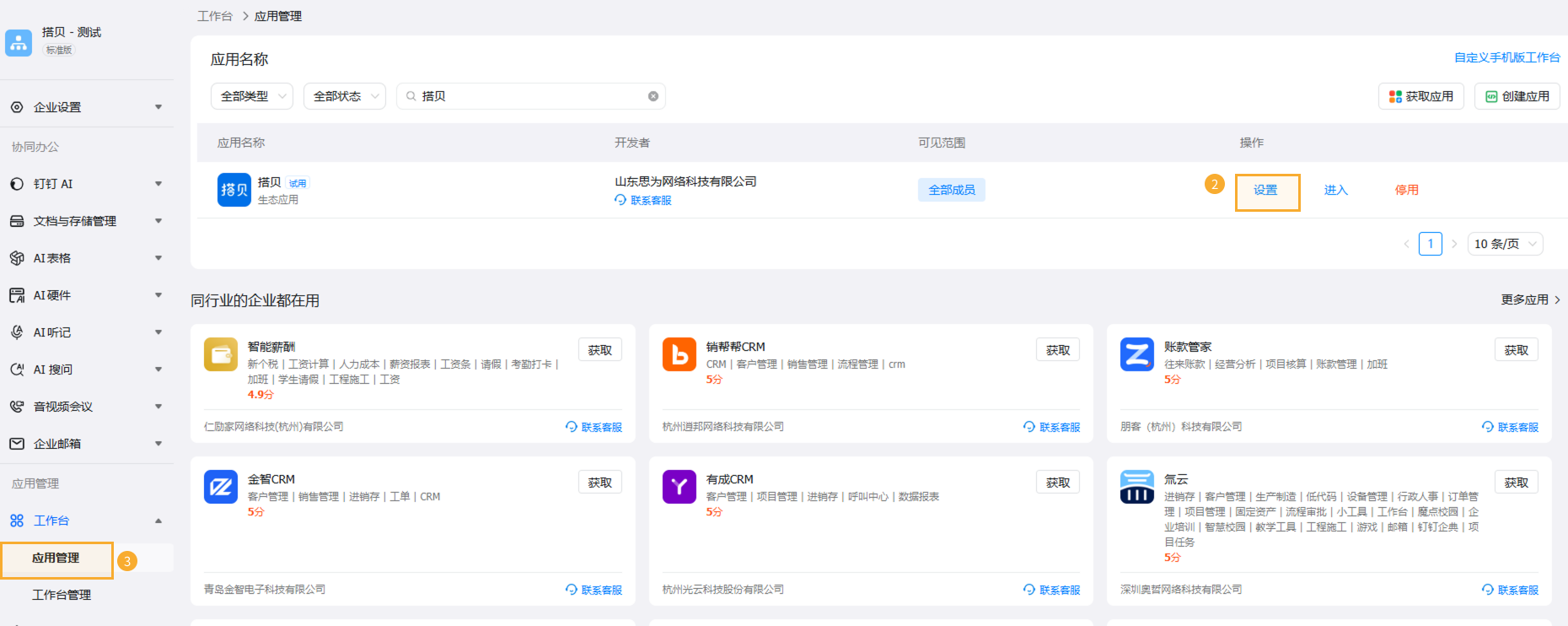1568x626 pixels.
Task: Click the app name search field
Action: (531, 96)
